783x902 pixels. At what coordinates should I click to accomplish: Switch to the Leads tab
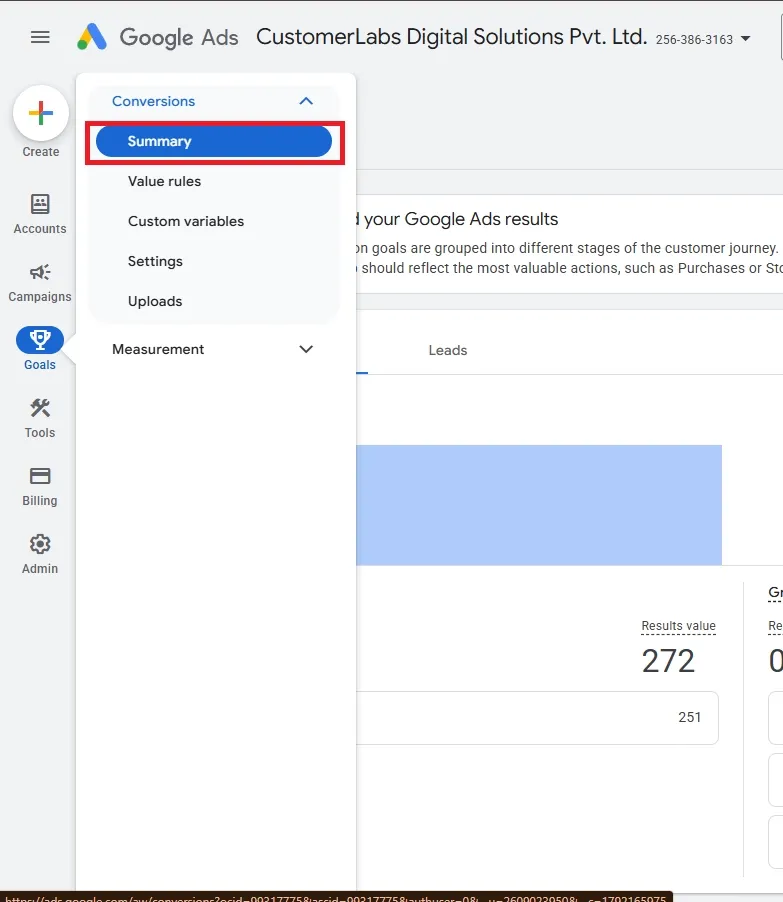(x=448, y=350)
